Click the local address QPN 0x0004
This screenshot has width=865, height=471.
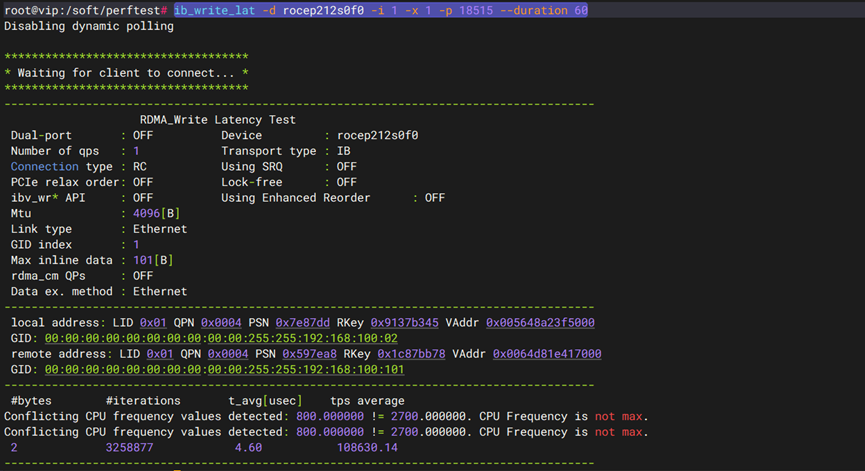[216, 323]
